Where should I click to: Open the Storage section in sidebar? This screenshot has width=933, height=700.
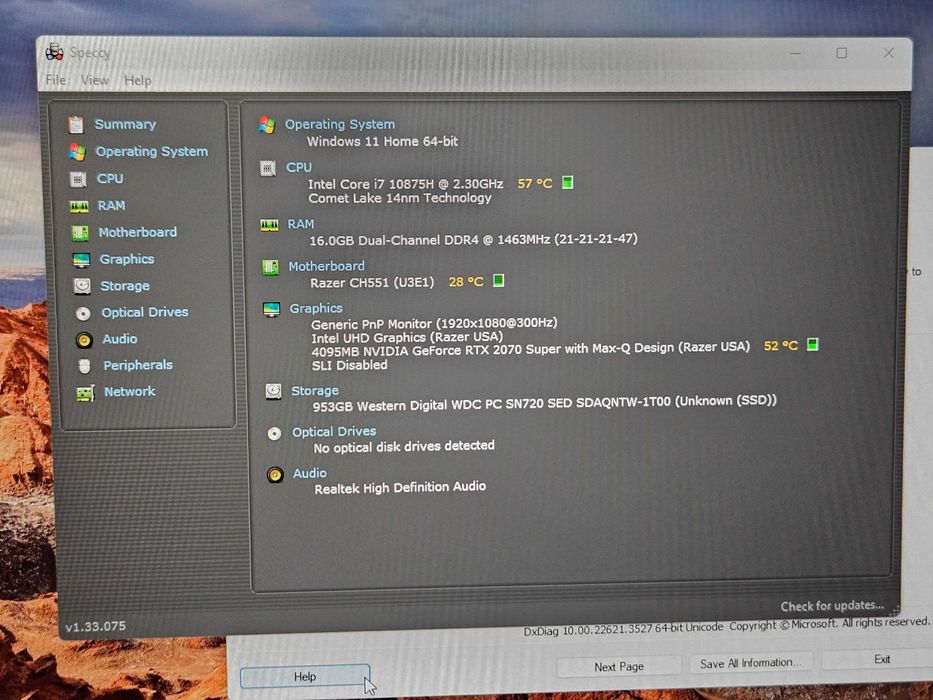click(x=125, y=286)
